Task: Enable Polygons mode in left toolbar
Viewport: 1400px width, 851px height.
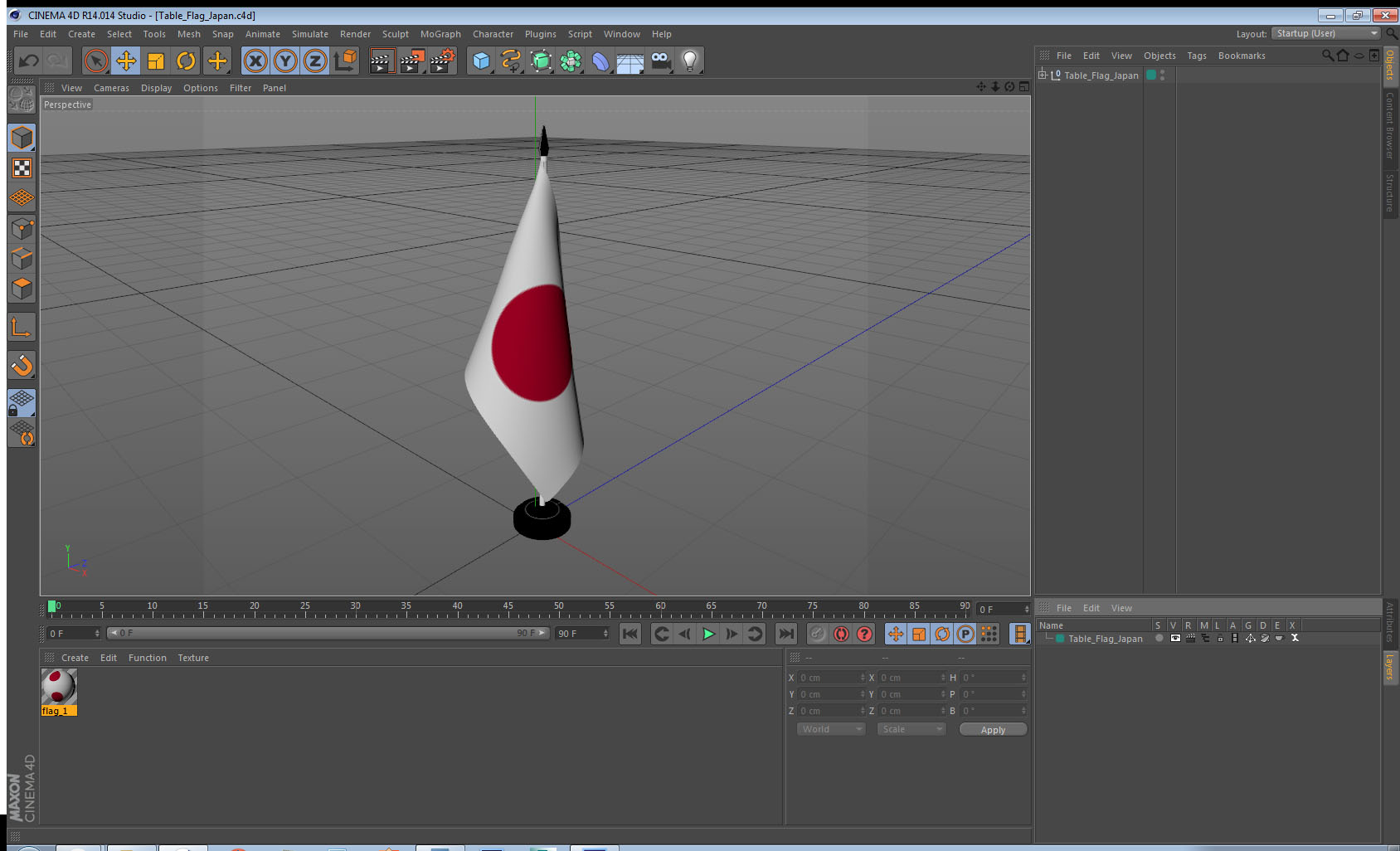Action: coord(22,288)
